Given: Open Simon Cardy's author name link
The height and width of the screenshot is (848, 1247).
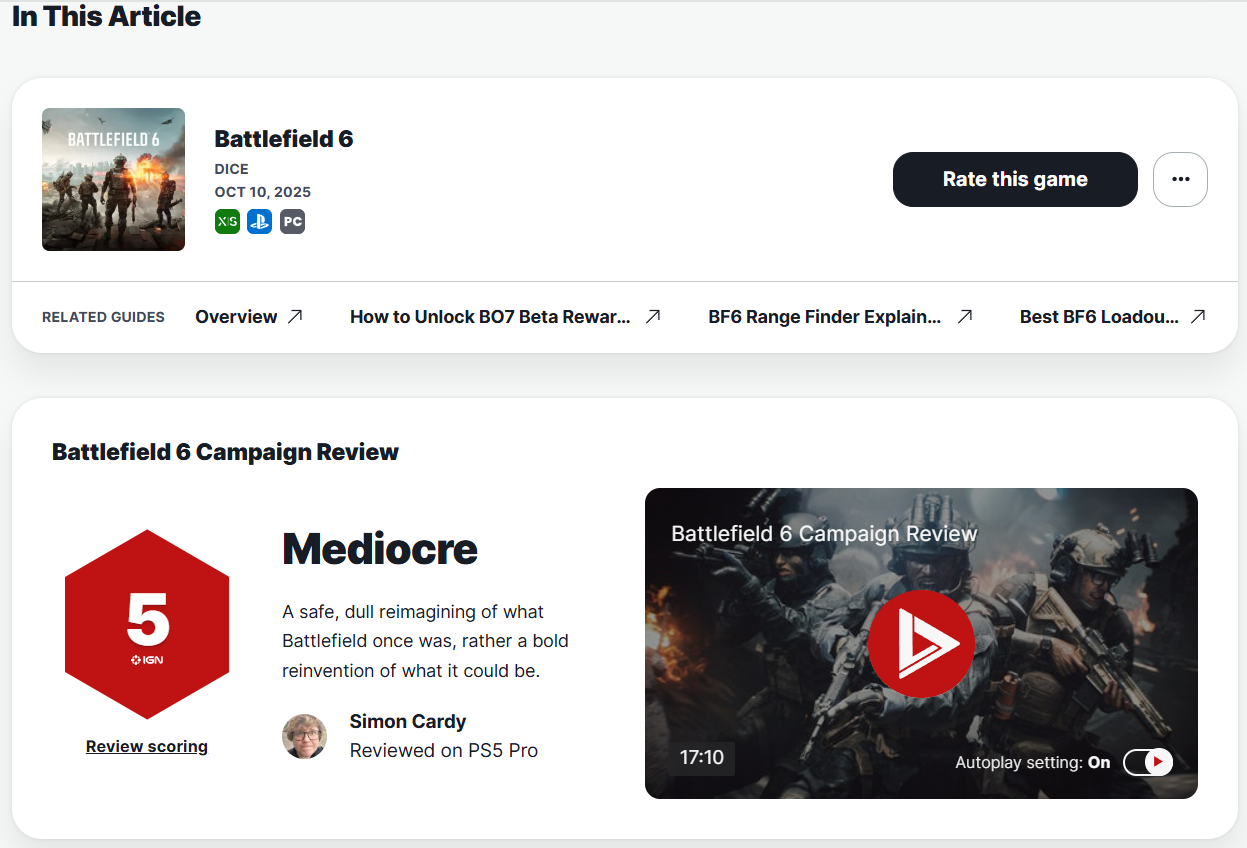Looking at the screenshot, I should 408,721.
